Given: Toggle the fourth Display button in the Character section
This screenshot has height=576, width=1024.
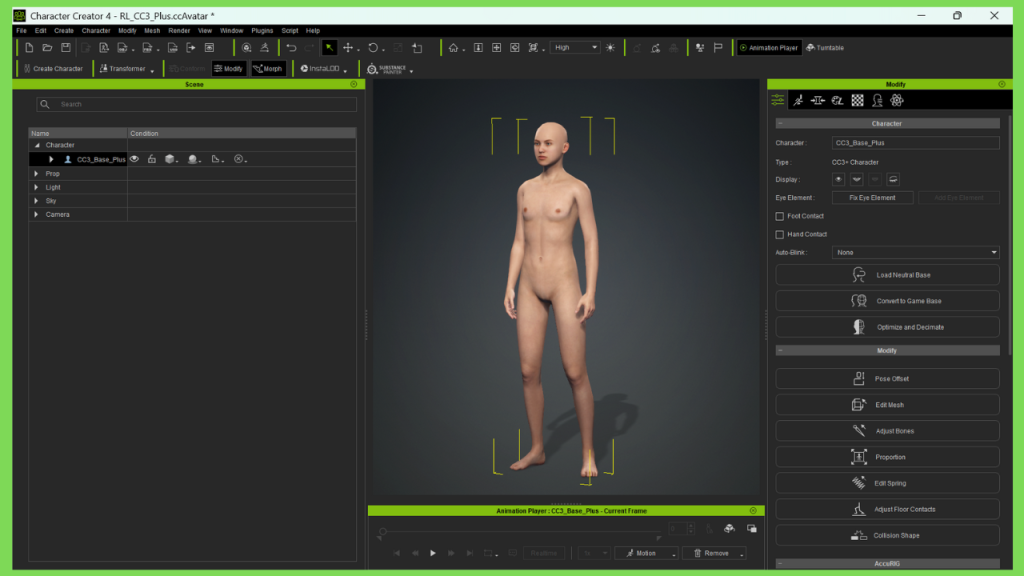Looking at the screenshot, I should (x=893, y=179).
